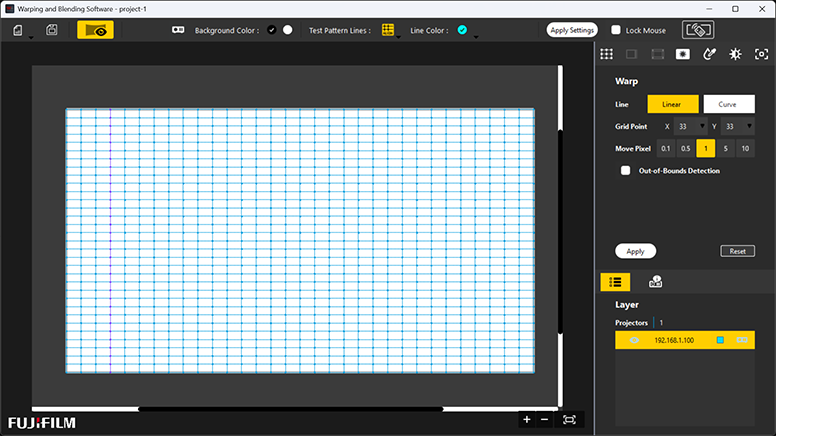Enable the Lock Mouse checkbox

pos(616,30)
